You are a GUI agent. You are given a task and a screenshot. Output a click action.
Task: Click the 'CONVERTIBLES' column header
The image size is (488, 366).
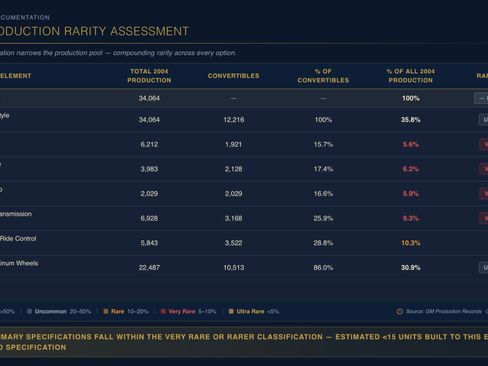click(233, 76)
